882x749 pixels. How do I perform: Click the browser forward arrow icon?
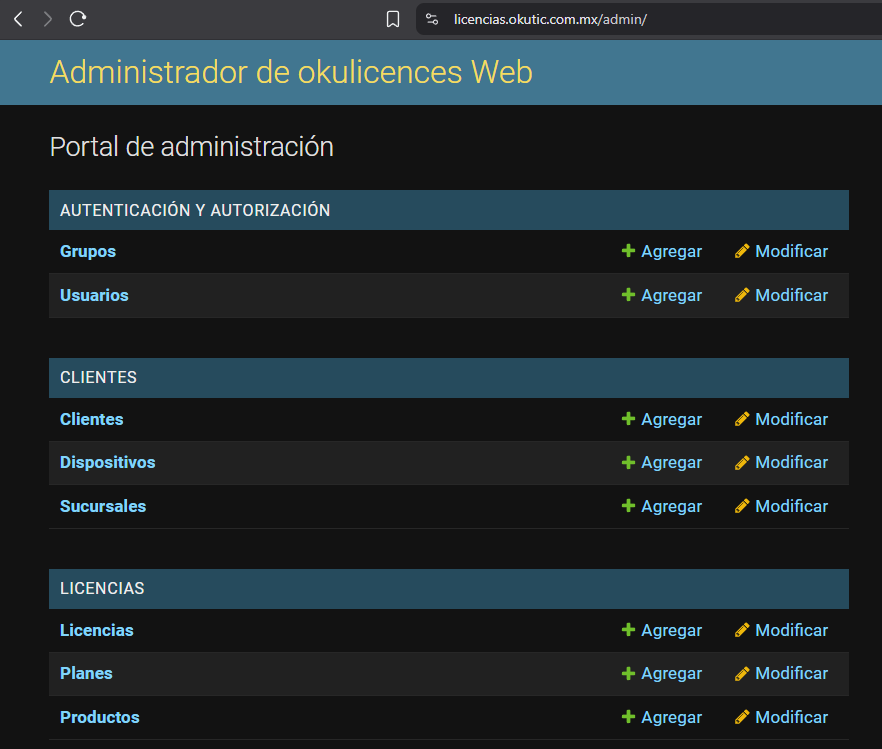point(48,19)
